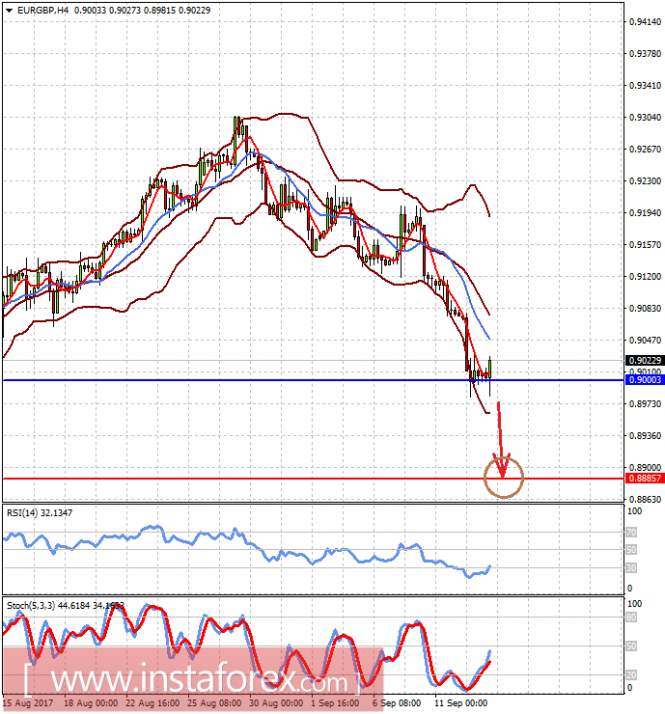
Task: Click the EURGBP,H4 chart title text
Action: point(43,10)
